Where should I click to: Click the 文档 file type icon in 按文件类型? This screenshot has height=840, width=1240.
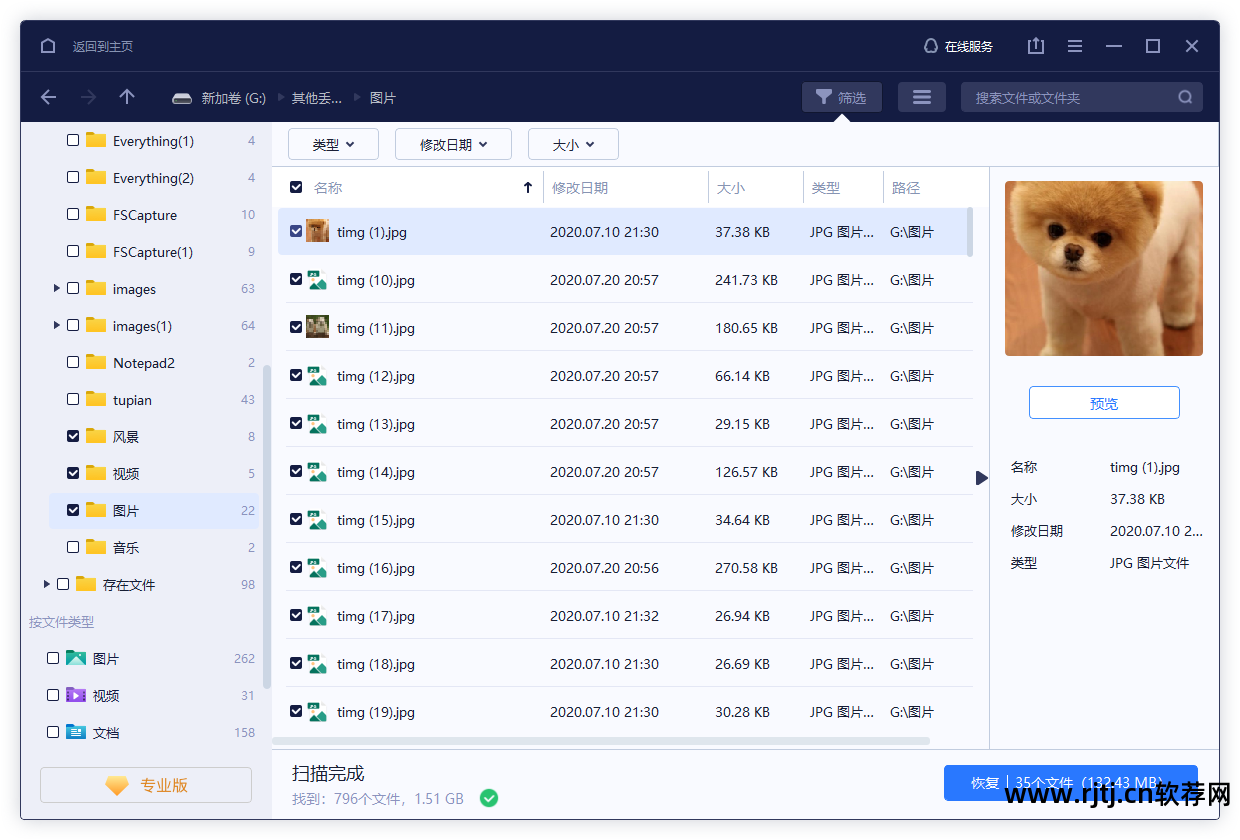[x=76, y=732]
